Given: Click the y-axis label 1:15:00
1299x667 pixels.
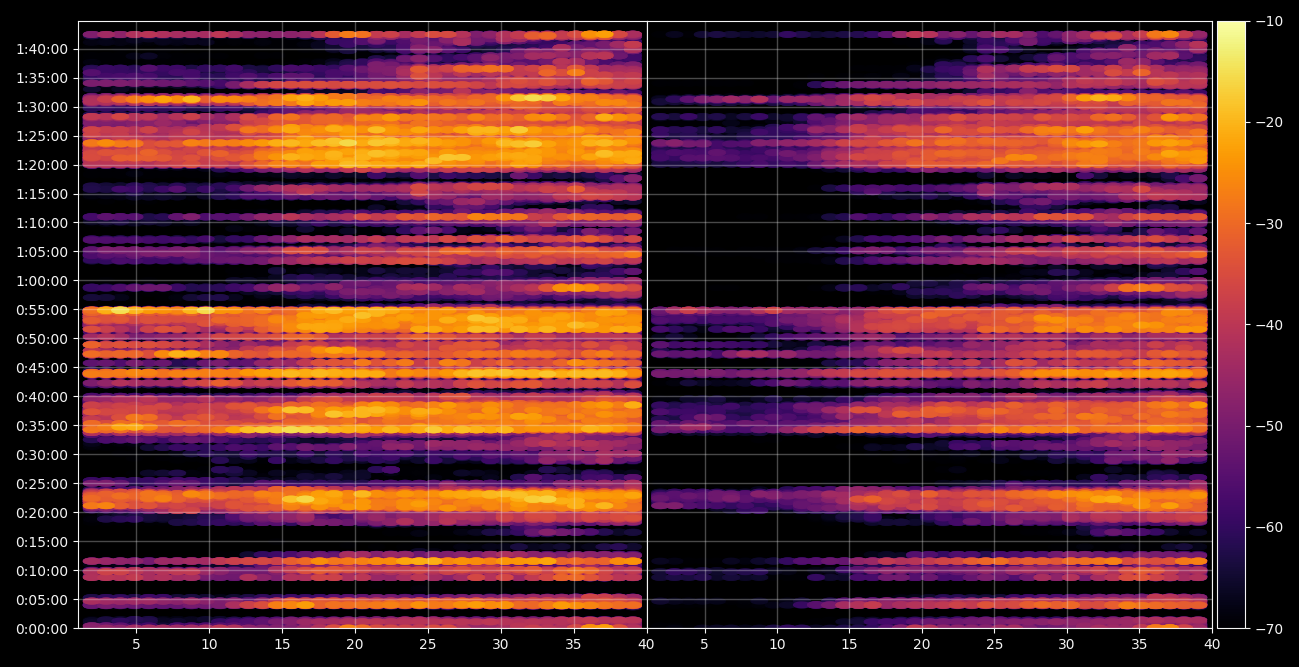Looking at the screenshot, I should pyautogui.click(x=42, y=194).
